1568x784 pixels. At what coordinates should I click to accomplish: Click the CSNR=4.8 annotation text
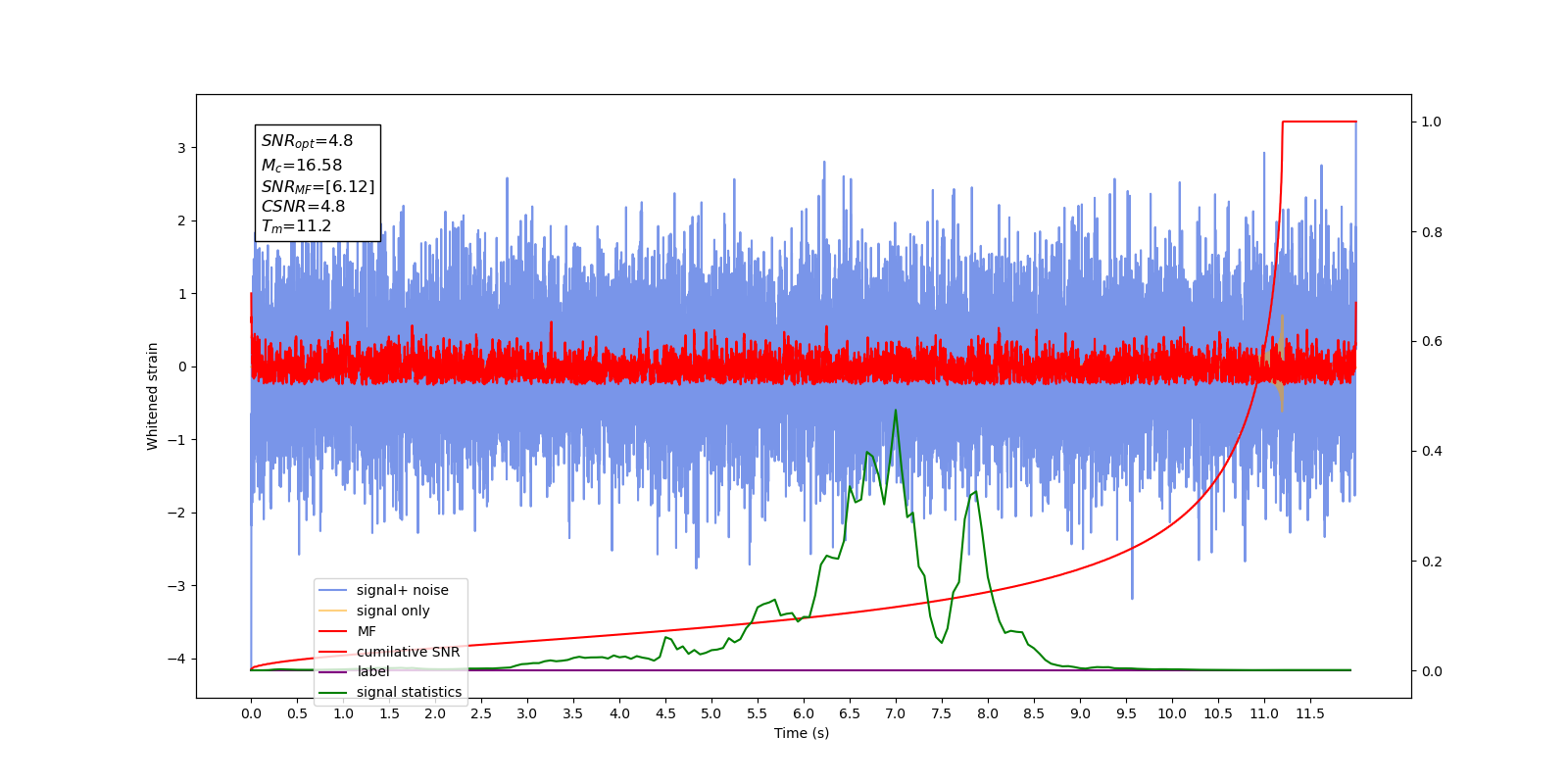(x=303, y=207)
